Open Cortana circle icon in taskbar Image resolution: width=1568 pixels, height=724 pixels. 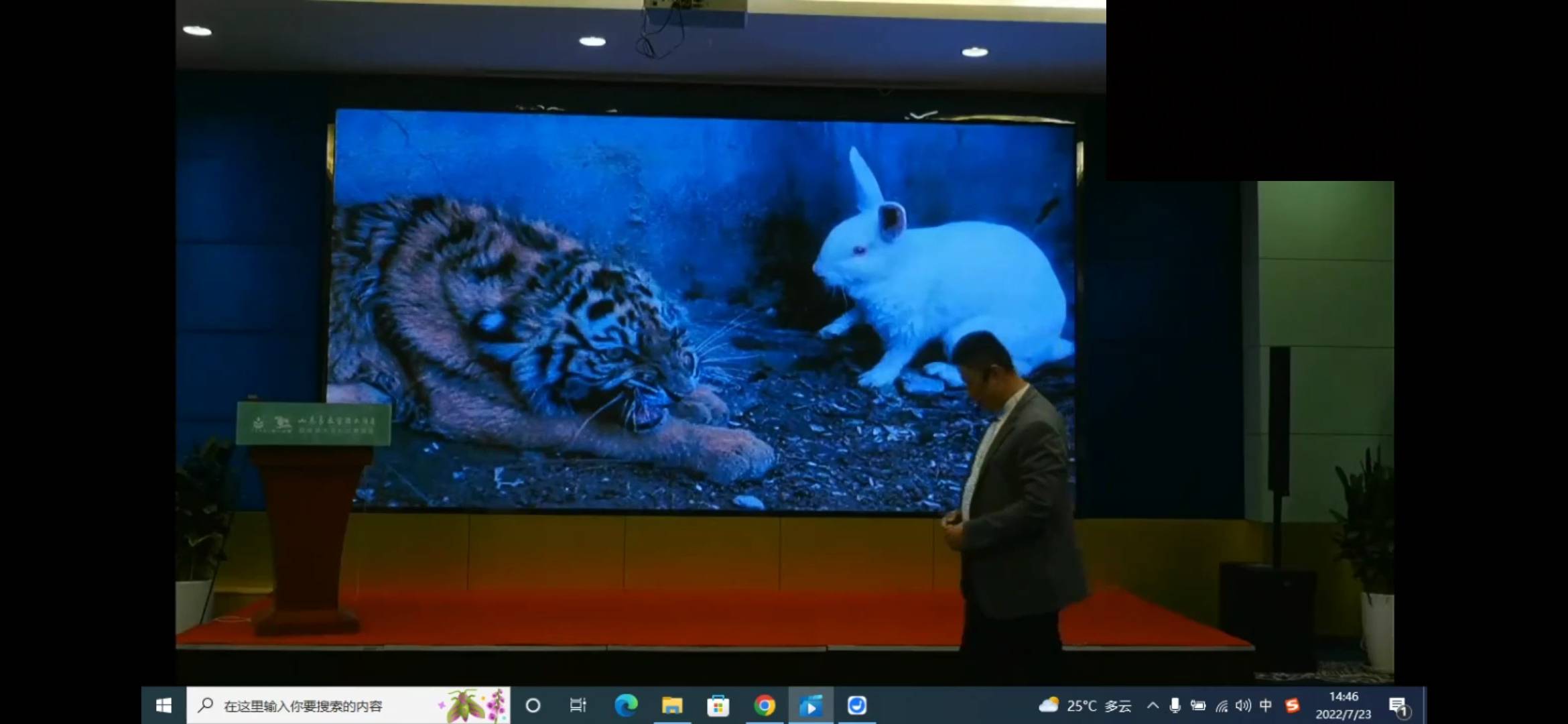coord(533,705)
